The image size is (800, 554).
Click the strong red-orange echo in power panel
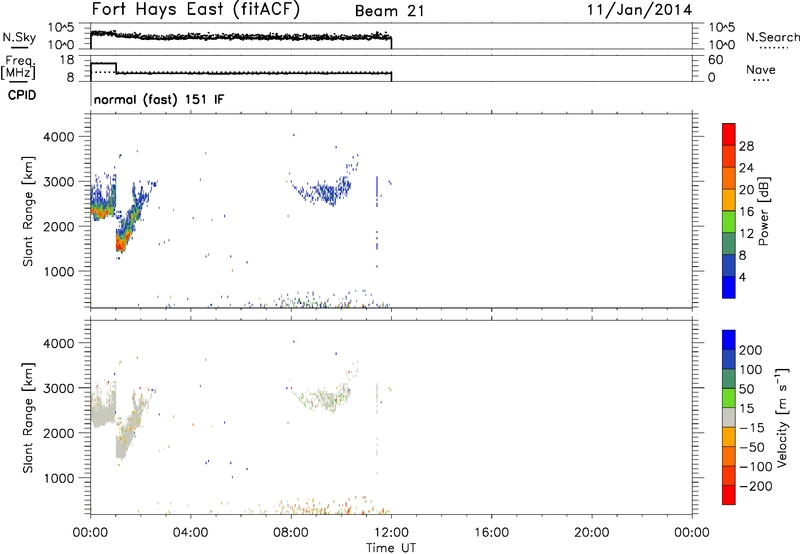click(121, 242)
